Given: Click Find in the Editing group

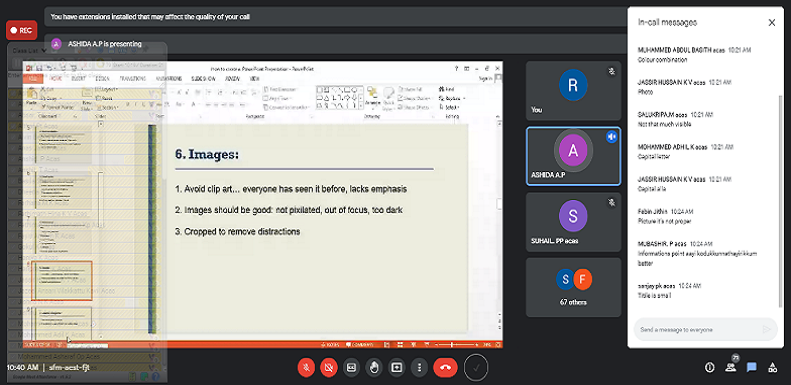Looking at the screenshot, I should [447, 89].
